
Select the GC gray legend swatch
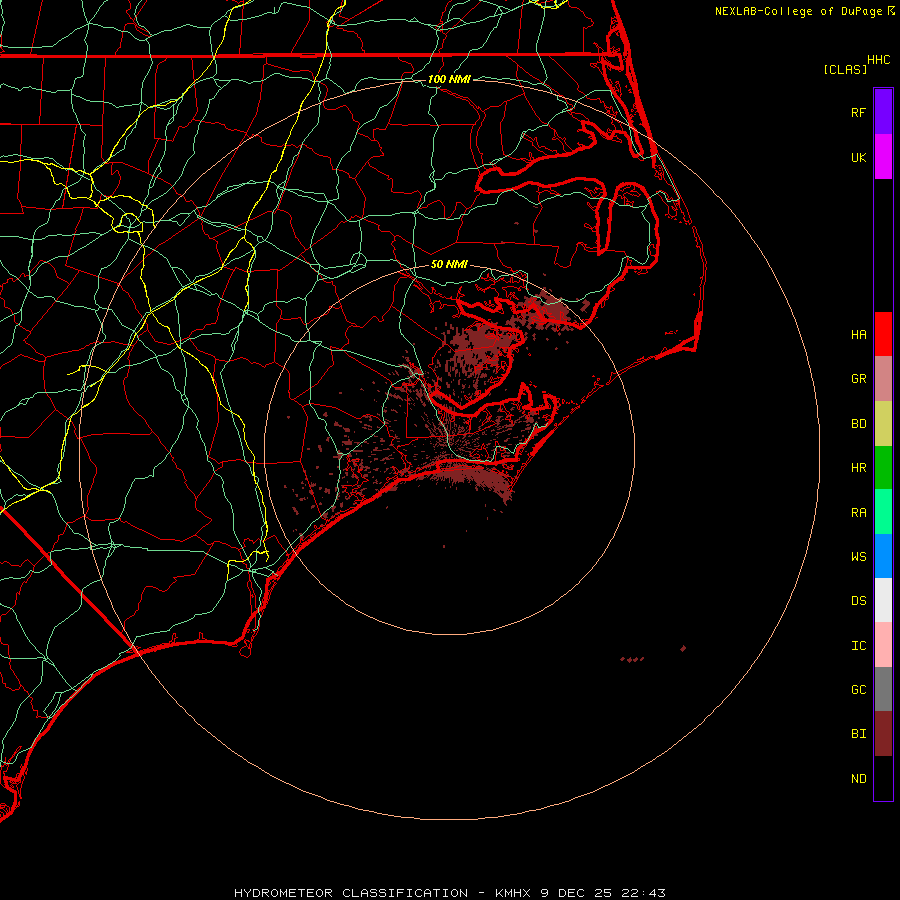883,689
